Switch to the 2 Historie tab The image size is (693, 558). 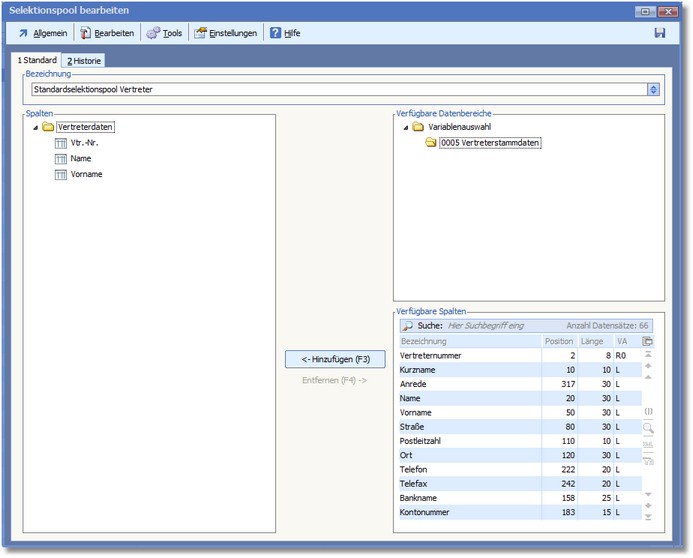pyautogui.click(x=84, y=61)
